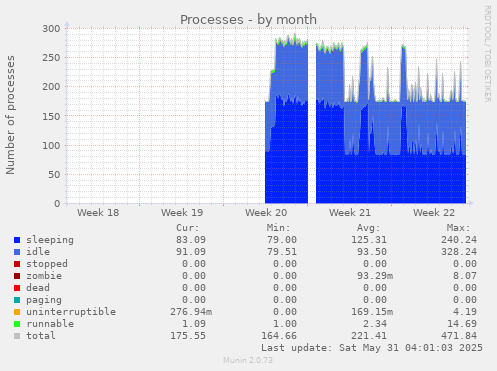The height and width of the screenshot is (371, 497).
Task: Click the 'Week 19' axis label
Action: 182,213
